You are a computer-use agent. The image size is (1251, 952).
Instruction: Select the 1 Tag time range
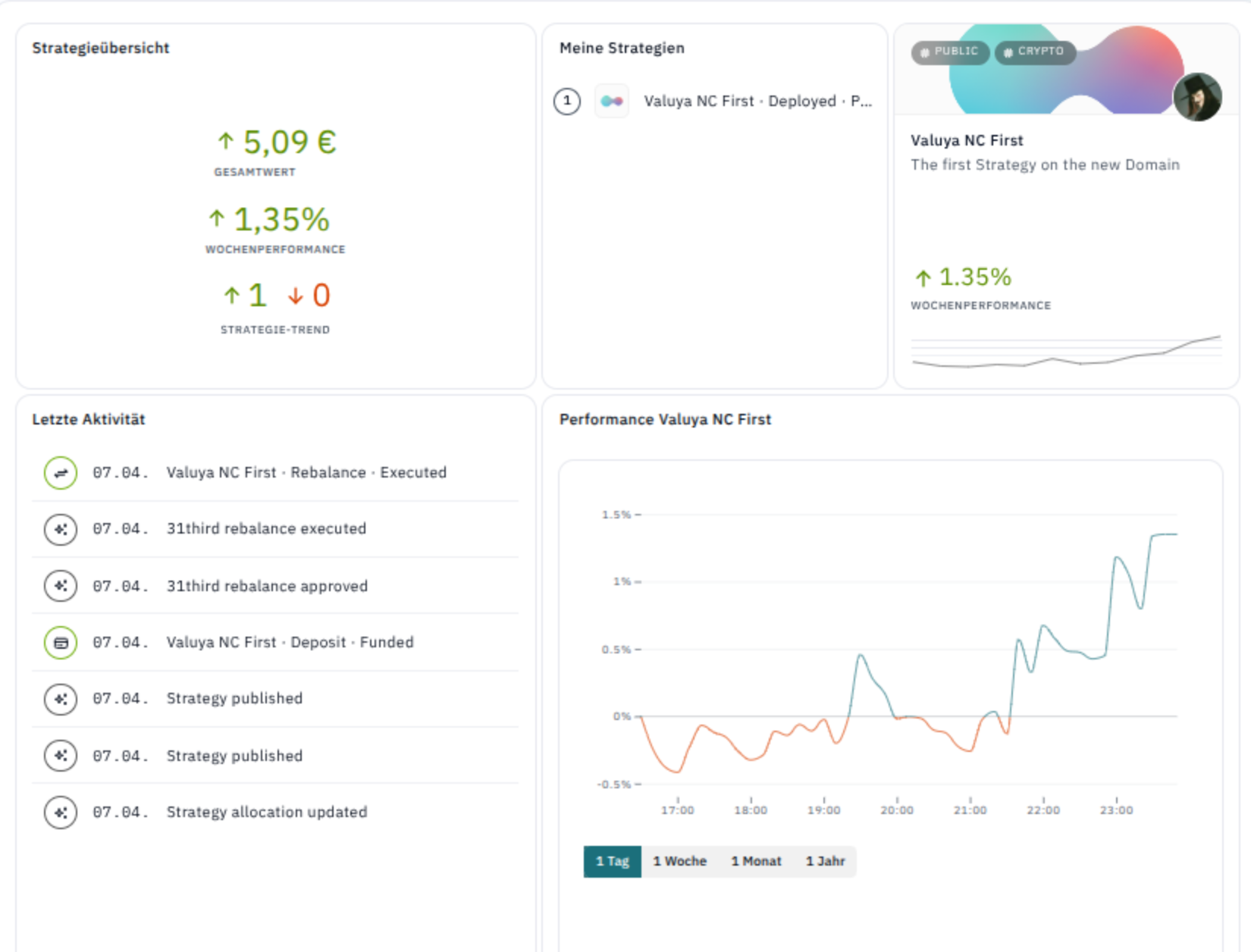tap(613, 862)
